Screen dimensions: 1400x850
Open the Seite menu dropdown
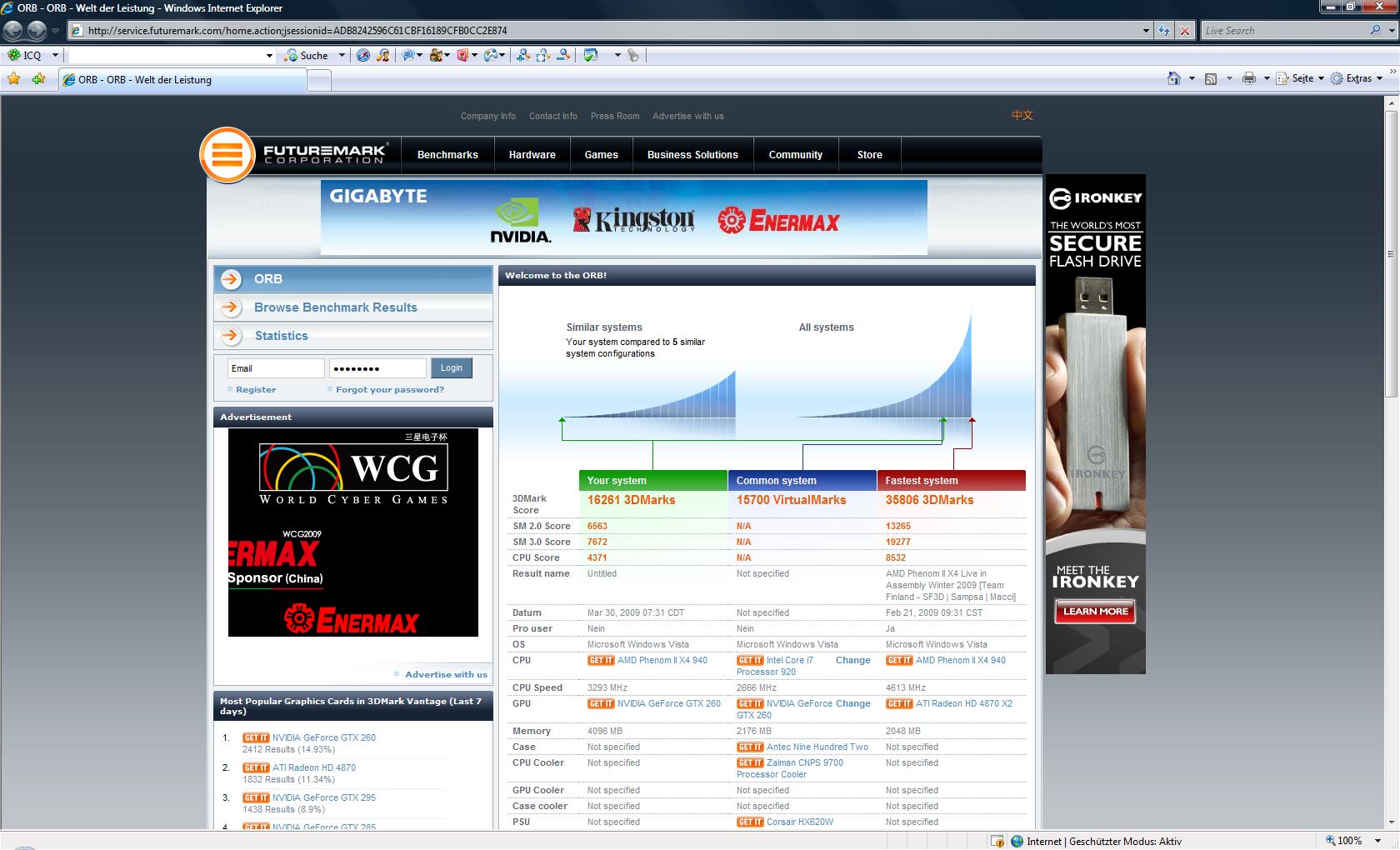[x=1321, y=78]
